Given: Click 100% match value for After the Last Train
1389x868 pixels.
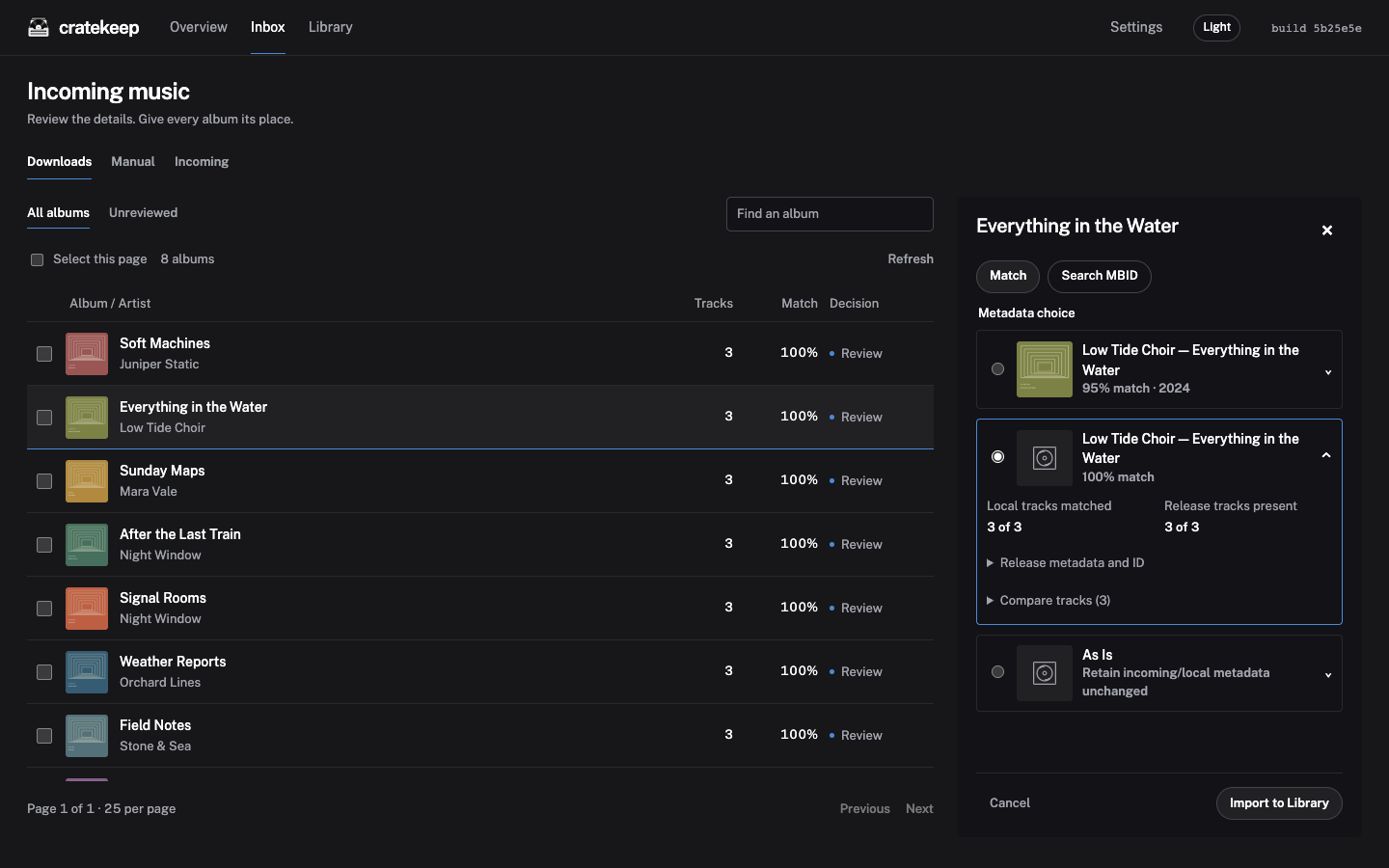Looking at the screenshot, I should pyautogui.click(x=799, y=544).
